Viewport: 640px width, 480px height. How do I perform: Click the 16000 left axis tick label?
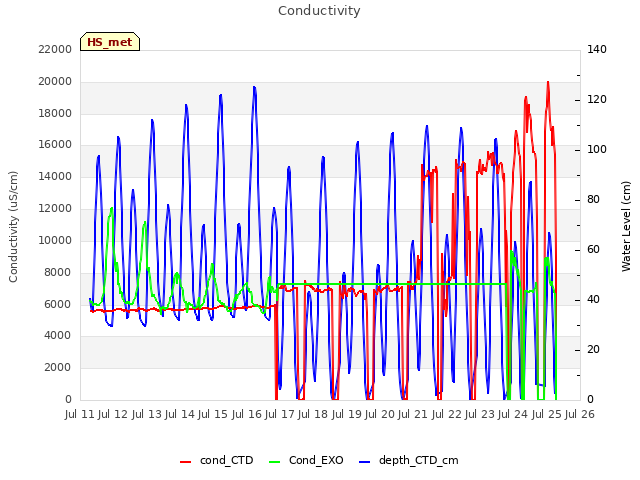click(55, 145)
